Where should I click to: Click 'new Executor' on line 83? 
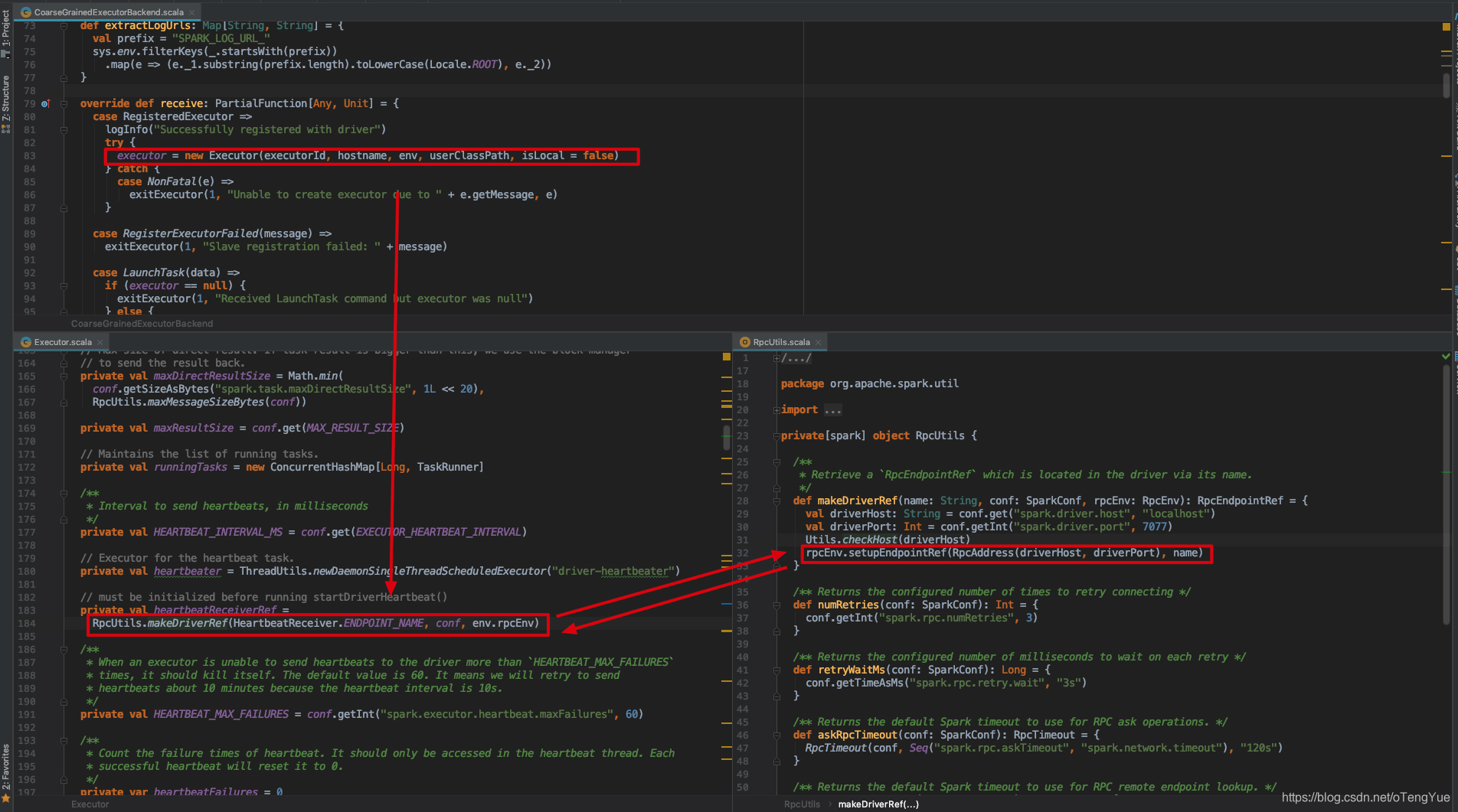[221, 156]
